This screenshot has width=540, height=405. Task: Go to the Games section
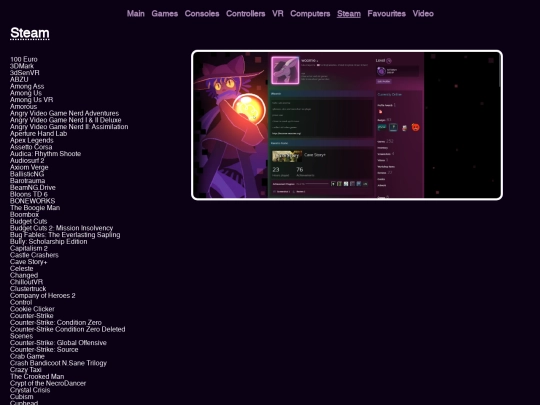pyautogui.click(x=165, y=14)
